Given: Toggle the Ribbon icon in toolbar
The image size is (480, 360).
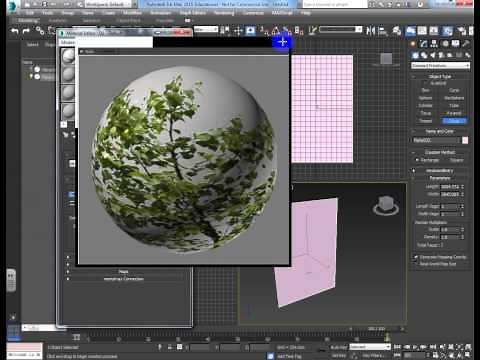Looking at the screenshot, I should 411,31.
